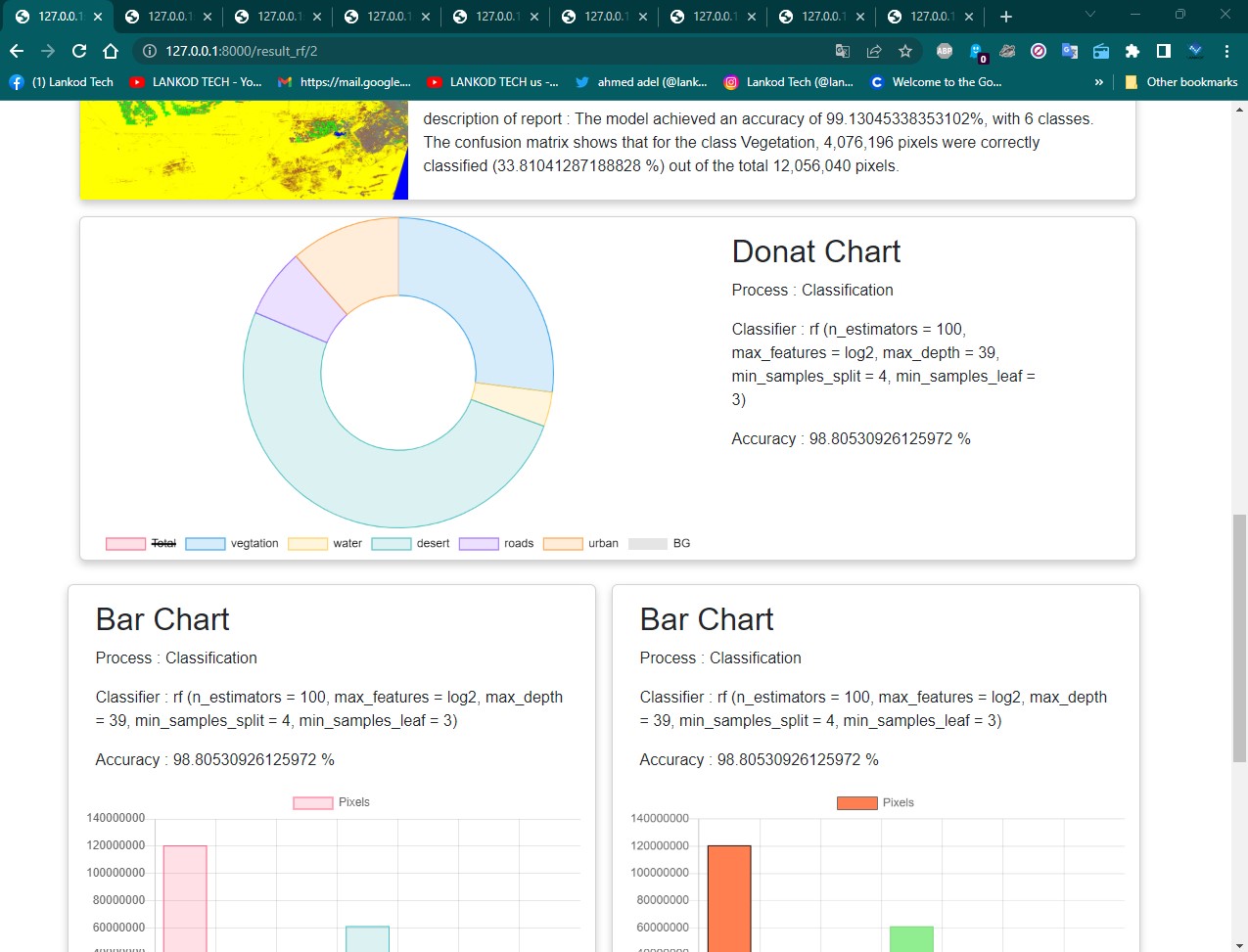Open a new browser tab
This screenshot has height=952, width=1248.
(1006, 17)
